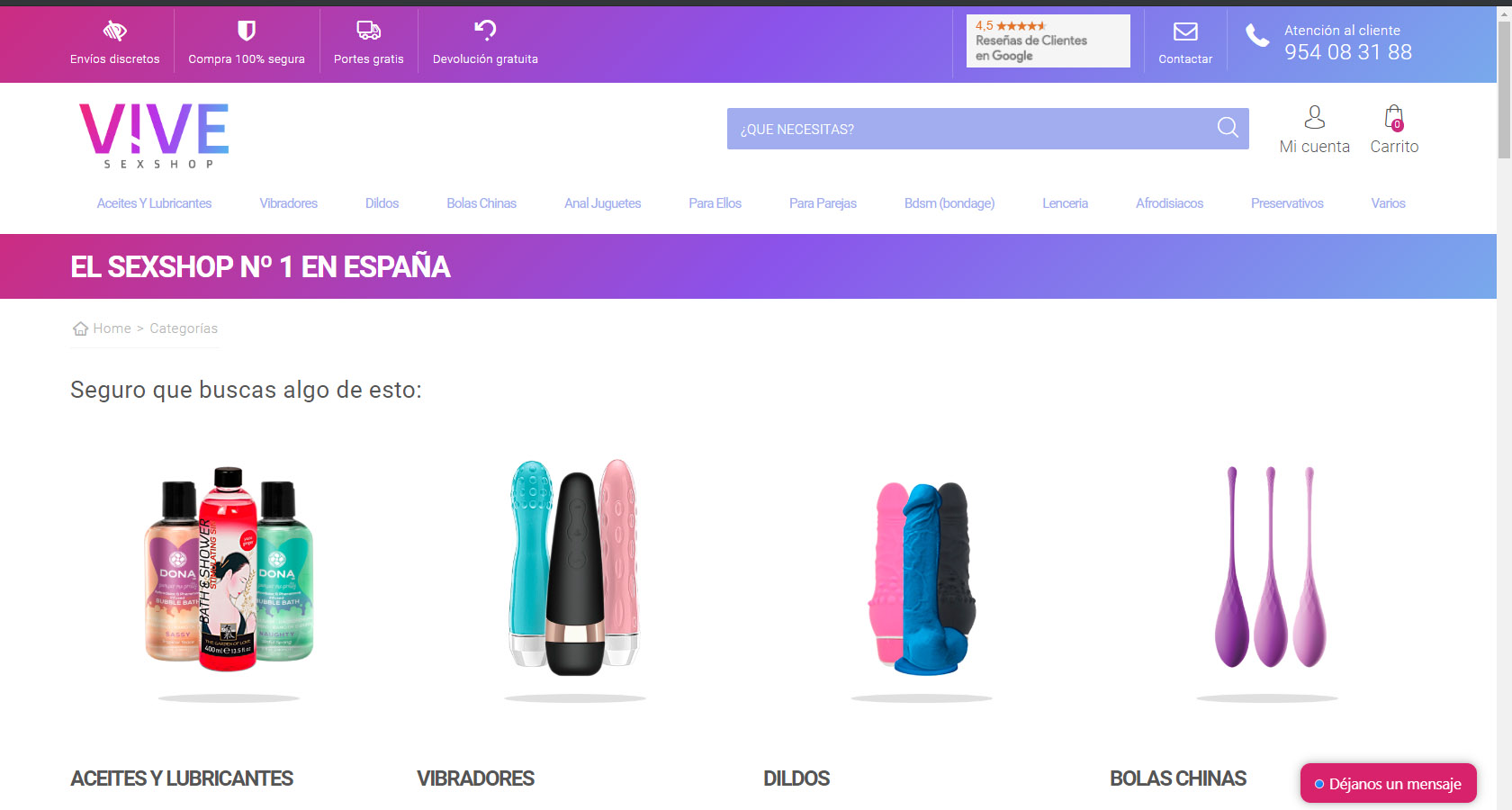Open the Preservativos menu item

(1287, 203)
